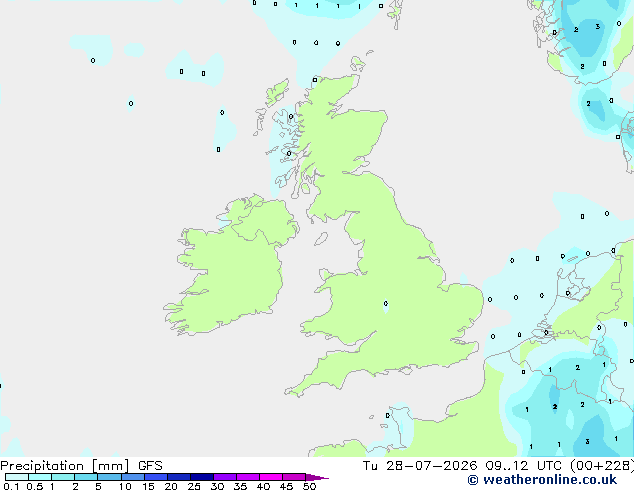Click the '10' legend scale label
Image resolution: width=634 pixels, height=490 pixels.
pyautogui.click(x=125, y=486)
